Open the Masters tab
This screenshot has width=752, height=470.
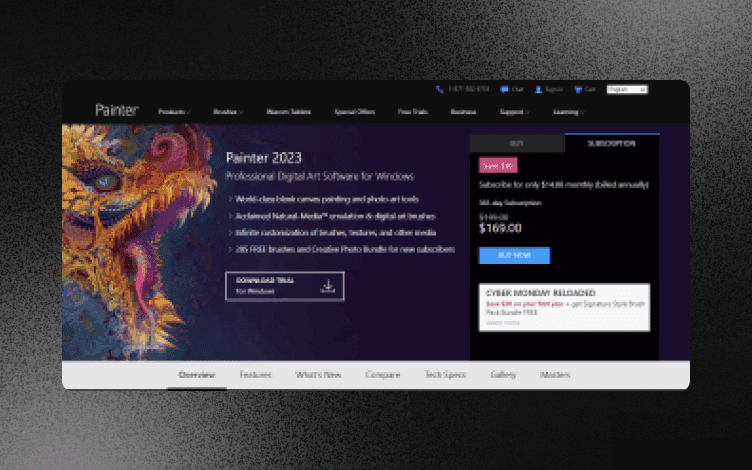555,375
